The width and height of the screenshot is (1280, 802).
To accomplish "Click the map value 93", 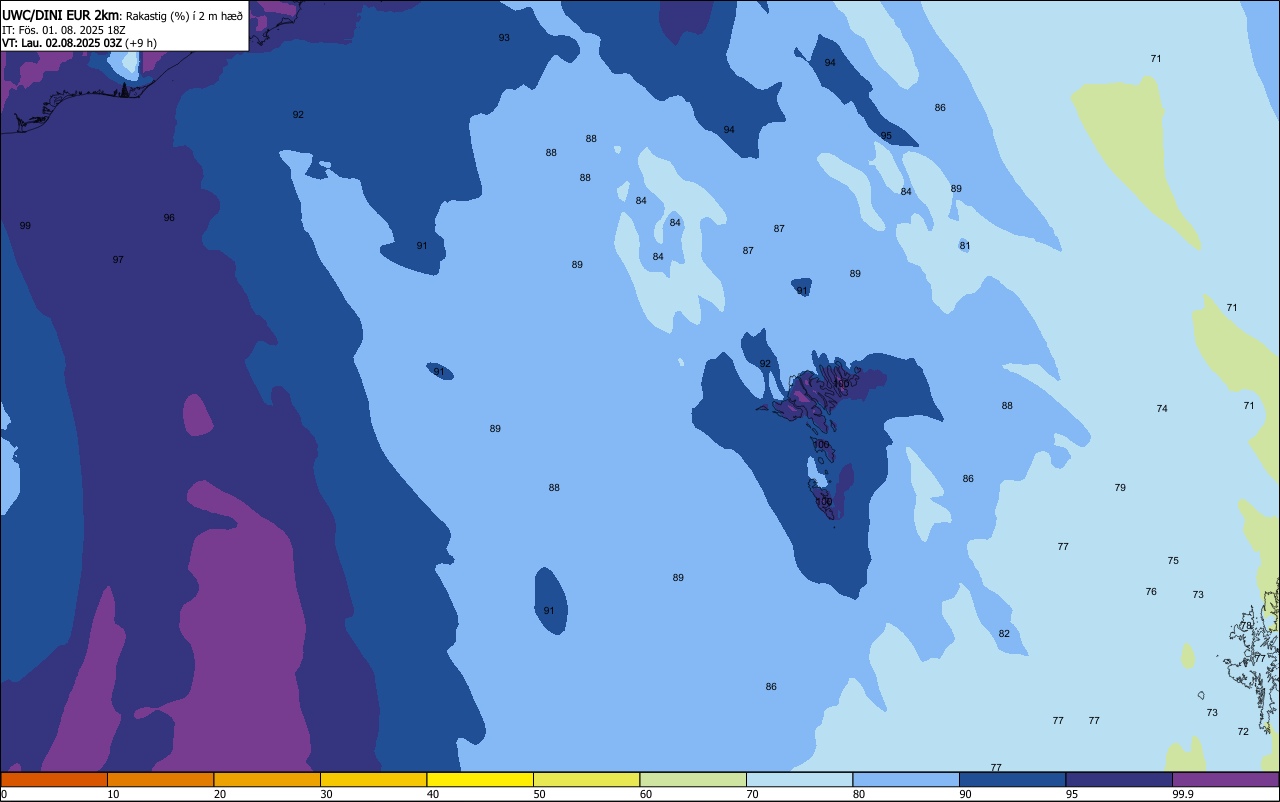I will [504, 38].
